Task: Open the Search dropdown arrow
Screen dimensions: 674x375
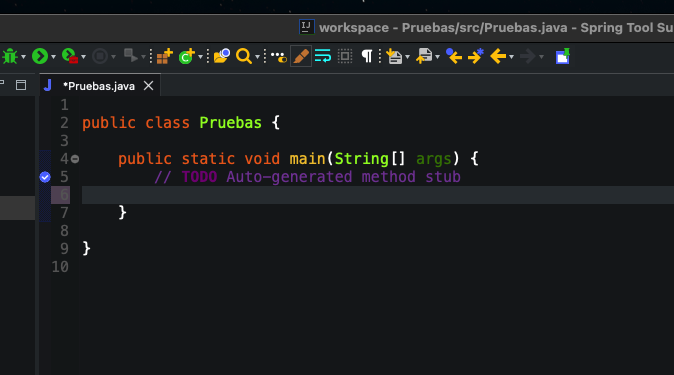Action: point(257,57)
